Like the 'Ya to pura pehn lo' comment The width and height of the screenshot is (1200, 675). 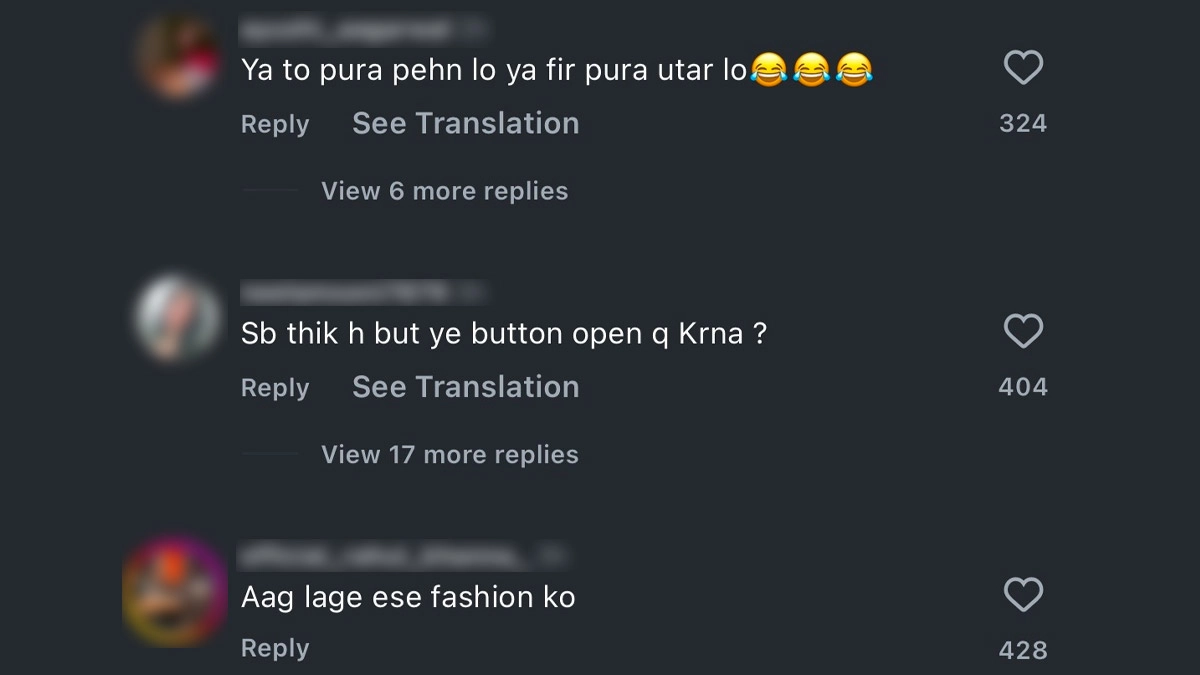(1022, 68)
